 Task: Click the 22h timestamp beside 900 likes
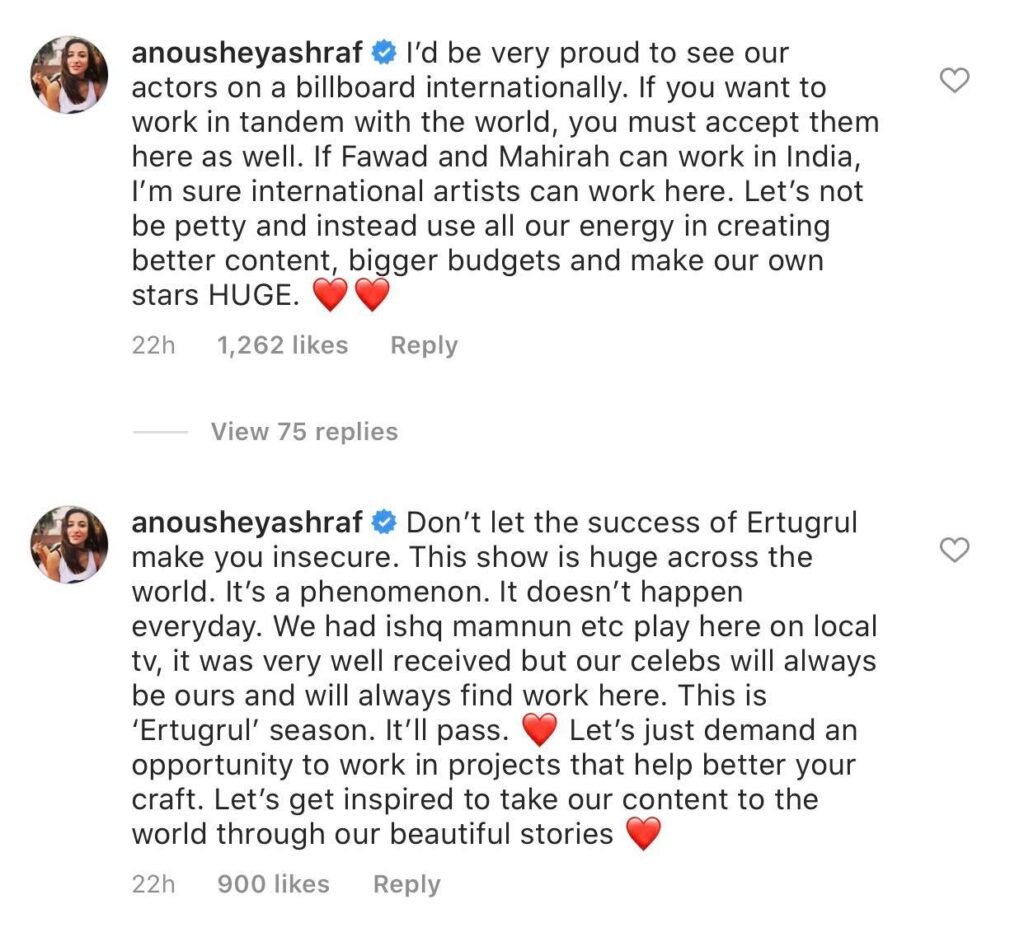click(154, 884)
